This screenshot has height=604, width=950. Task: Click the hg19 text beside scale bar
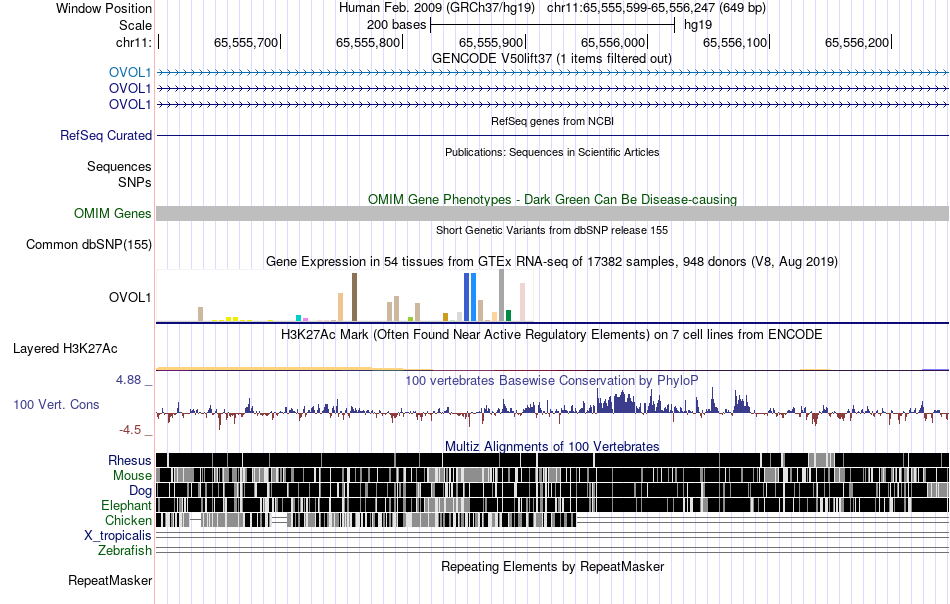coord(698,25)
